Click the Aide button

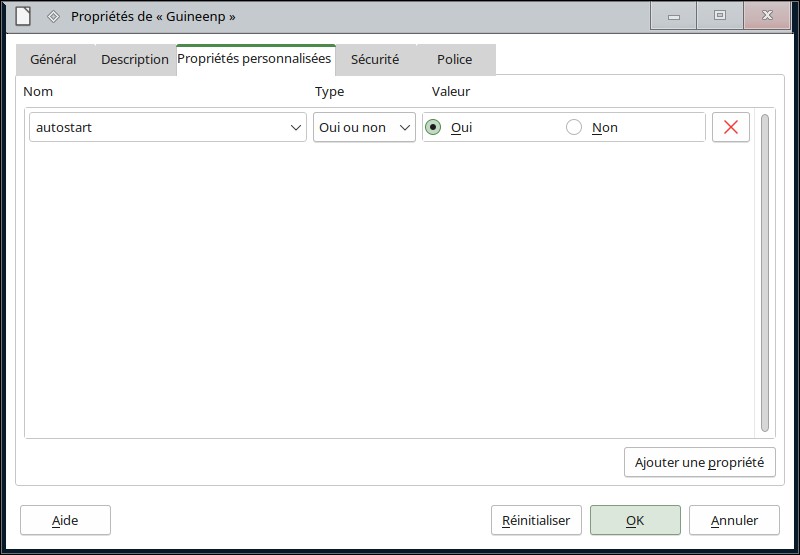coord(65,520)
